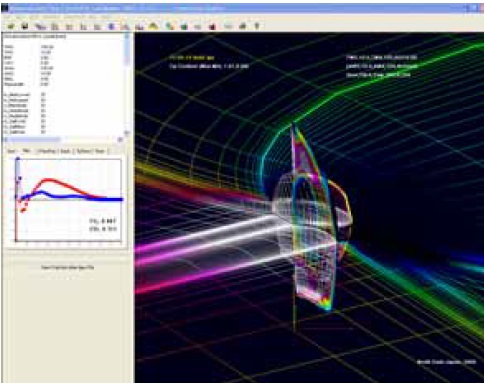Click the solid green cube toolbar icon
Screen dimensions: 485x384
[184, 26]
